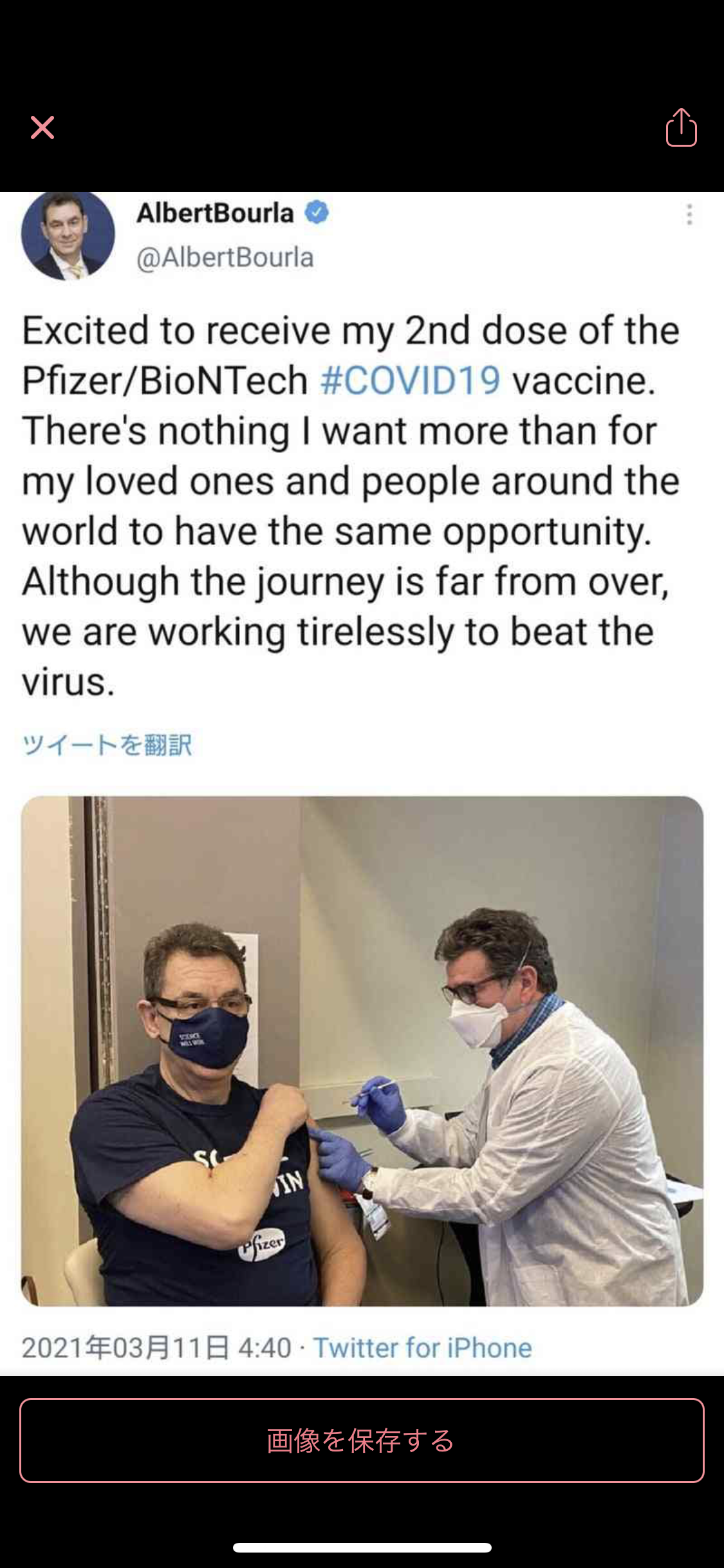Tap the home indicator bar at the bottom
The height and width of the screenshot is (1568, 724).
click(362, 1547)
